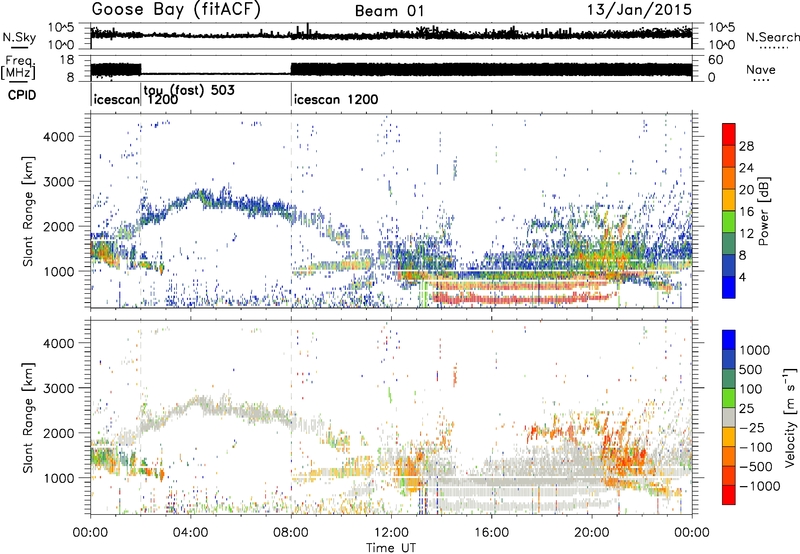The height and width of the screenshot is (554, 800).
Task: Click the '2000' range tick of velocity panel
Action: [59, 433]
